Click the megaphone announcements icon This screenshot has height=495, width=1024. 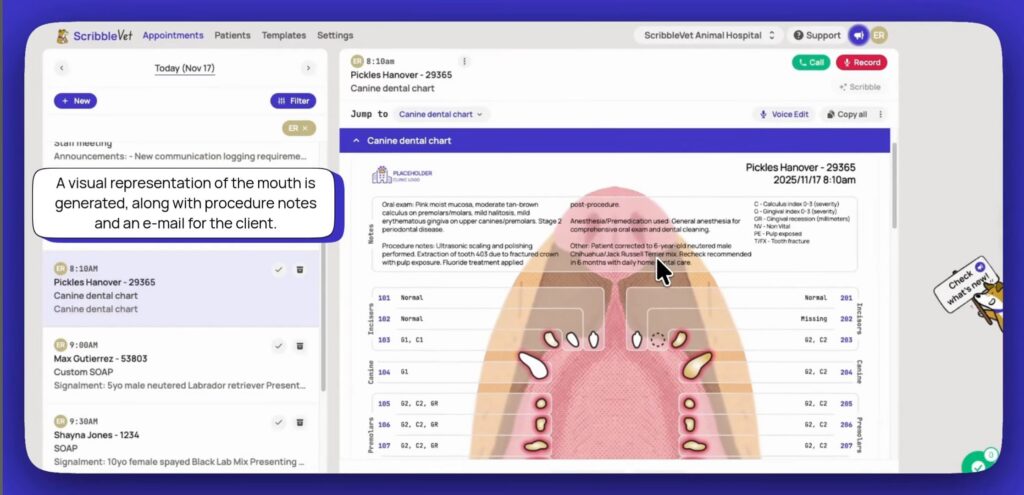(x=858, y=35)
